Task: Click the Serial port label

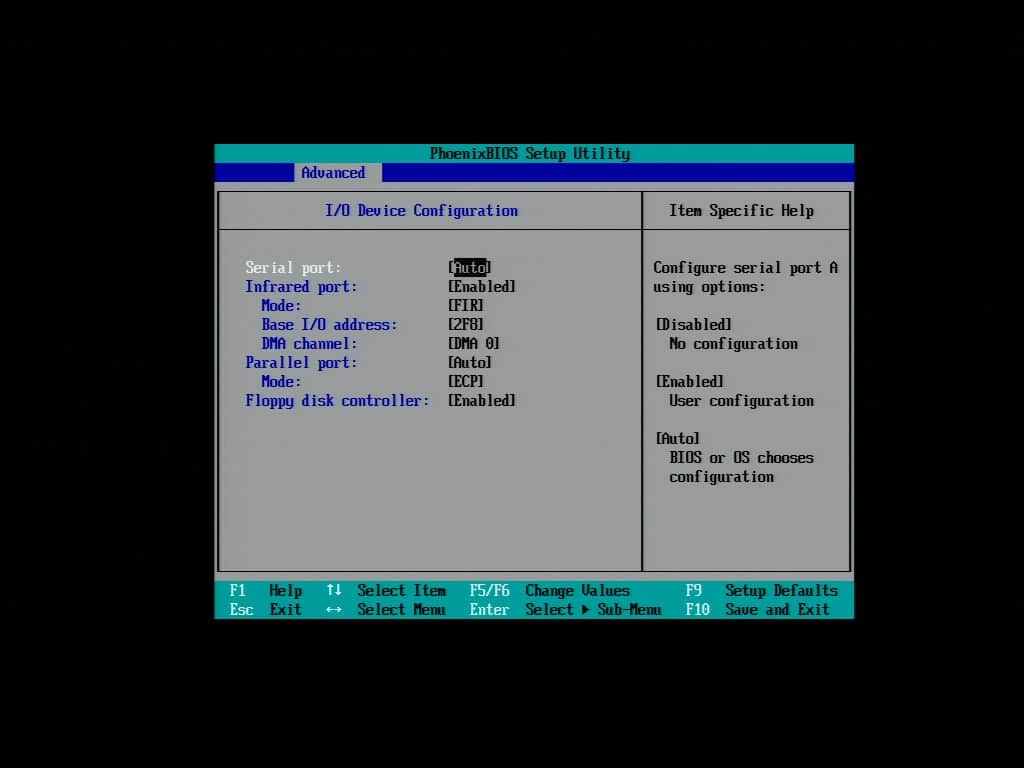Action: tap(293, 267)
